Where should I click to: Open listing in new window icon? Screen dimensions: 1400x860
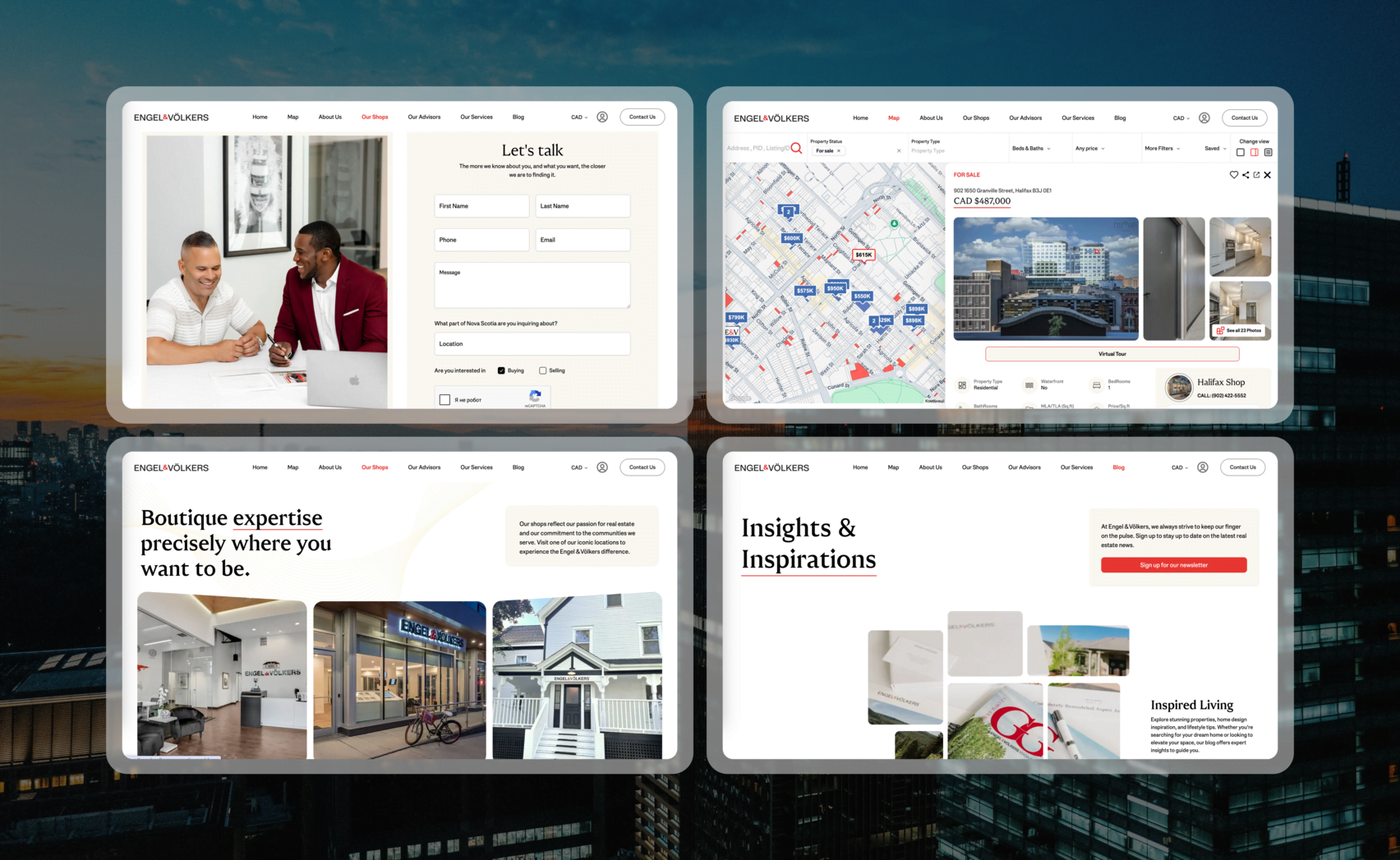[x=1256, y=175]
